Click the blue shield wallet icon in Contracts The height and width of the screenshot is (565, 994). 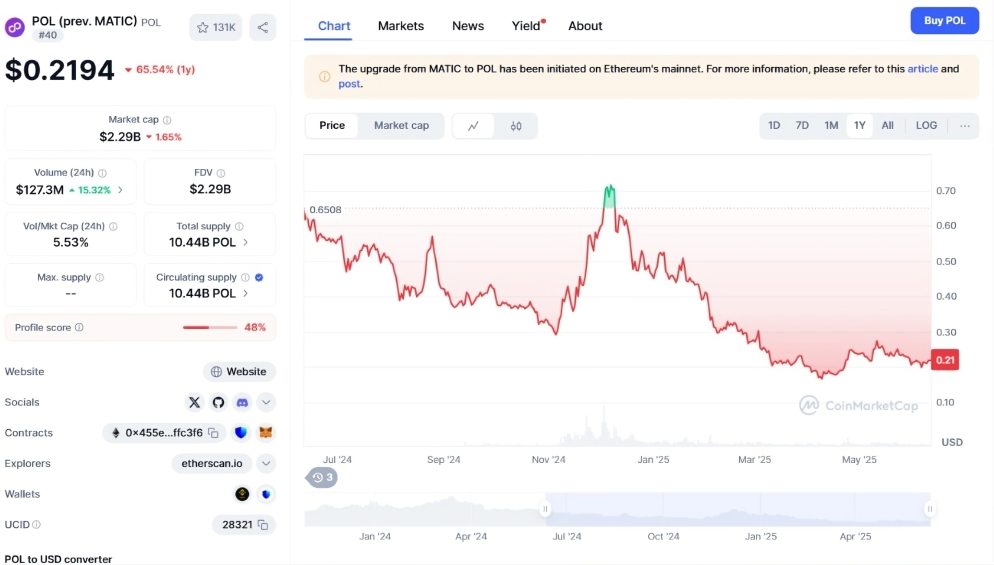(241, 432)
